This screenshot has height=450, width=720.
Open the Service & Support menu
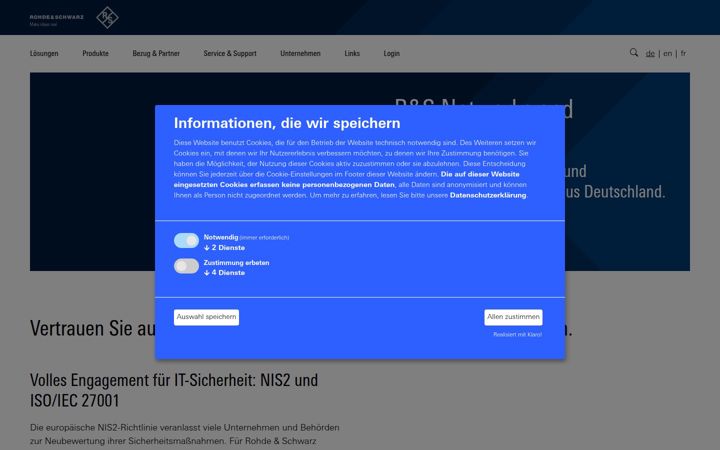pyautogui.click(x=230, y=53)
